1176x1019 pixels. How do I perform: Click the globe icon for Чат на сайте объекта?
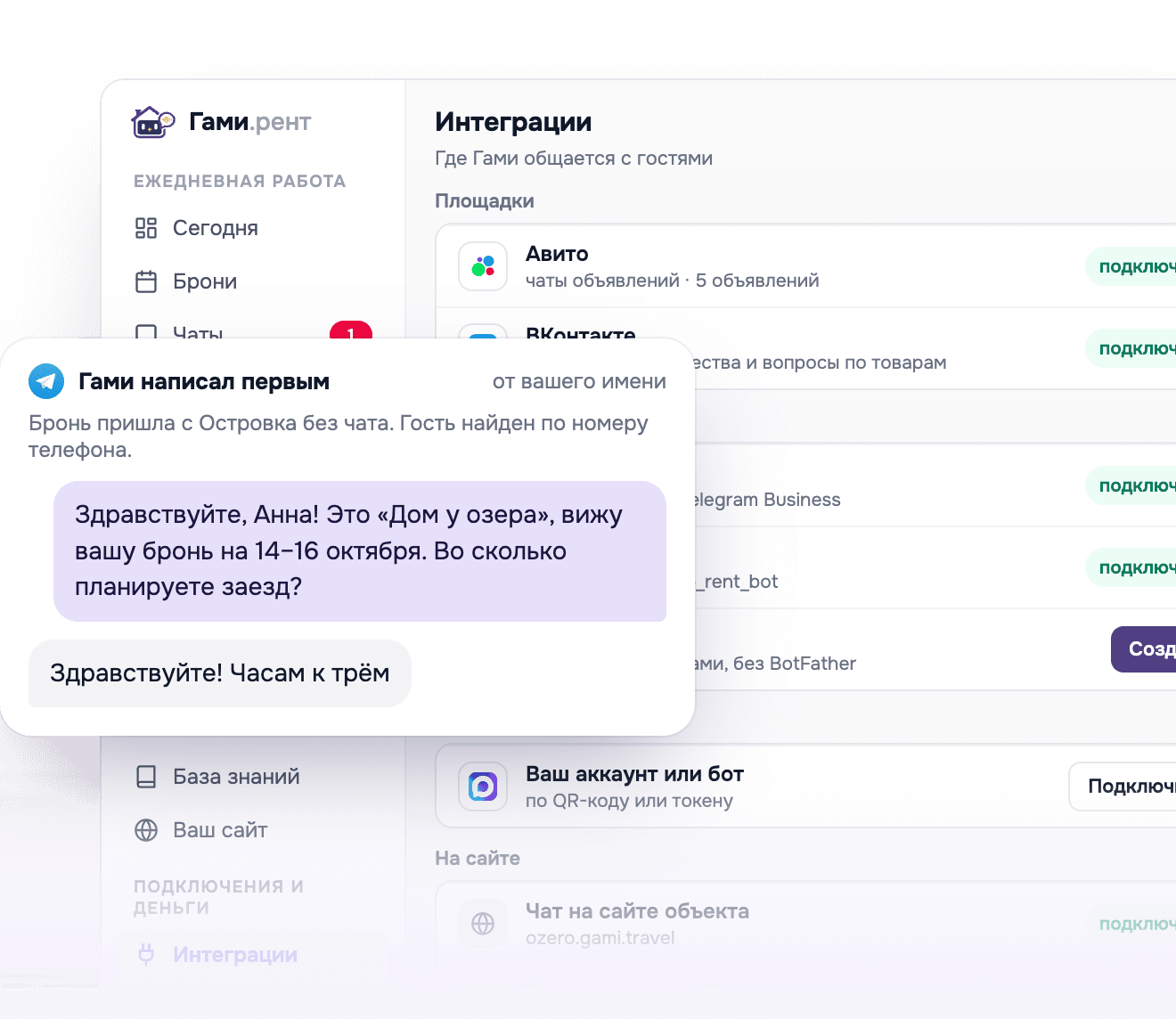pos(483,924)
